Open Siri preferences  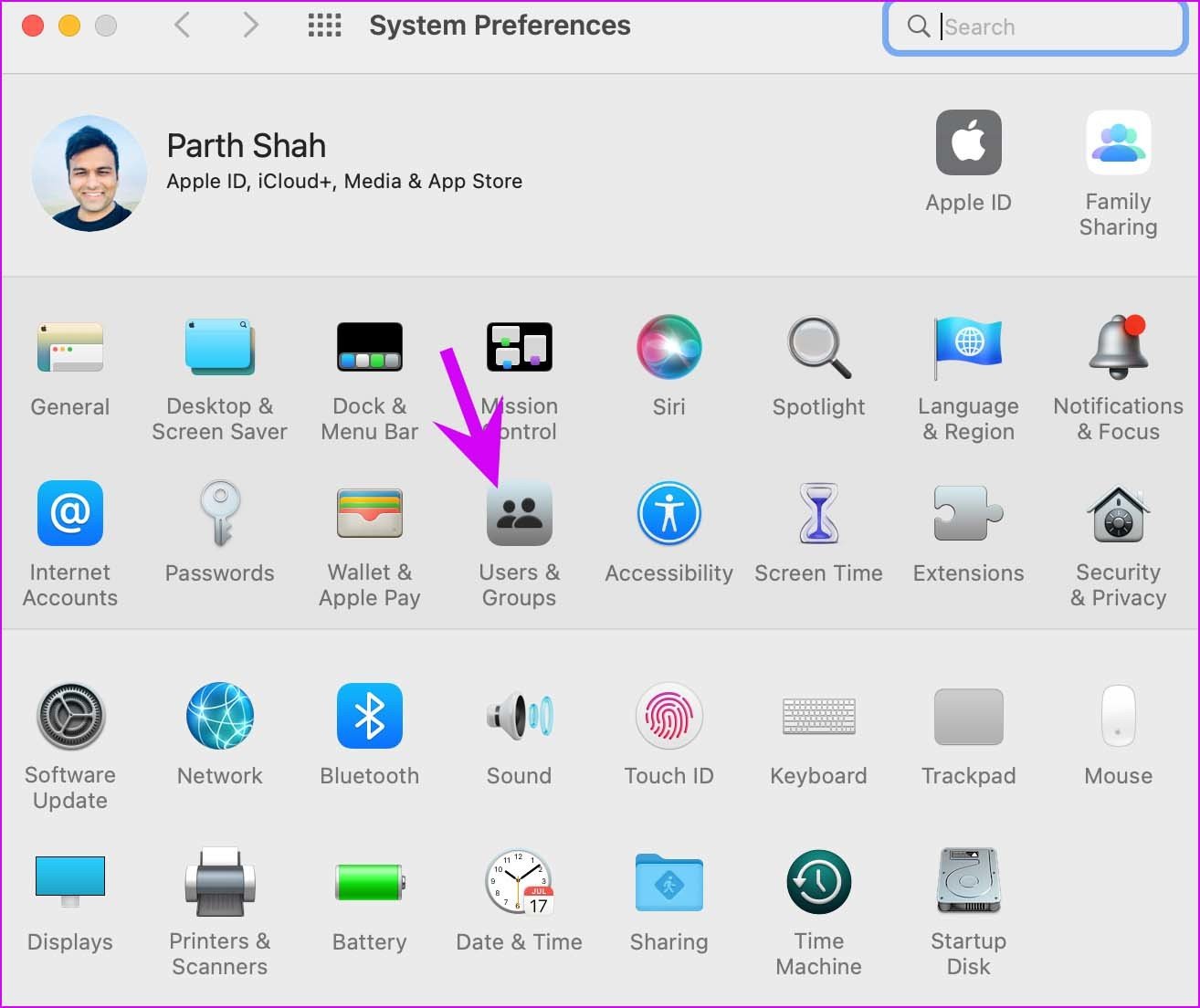[x=668, y=348]
